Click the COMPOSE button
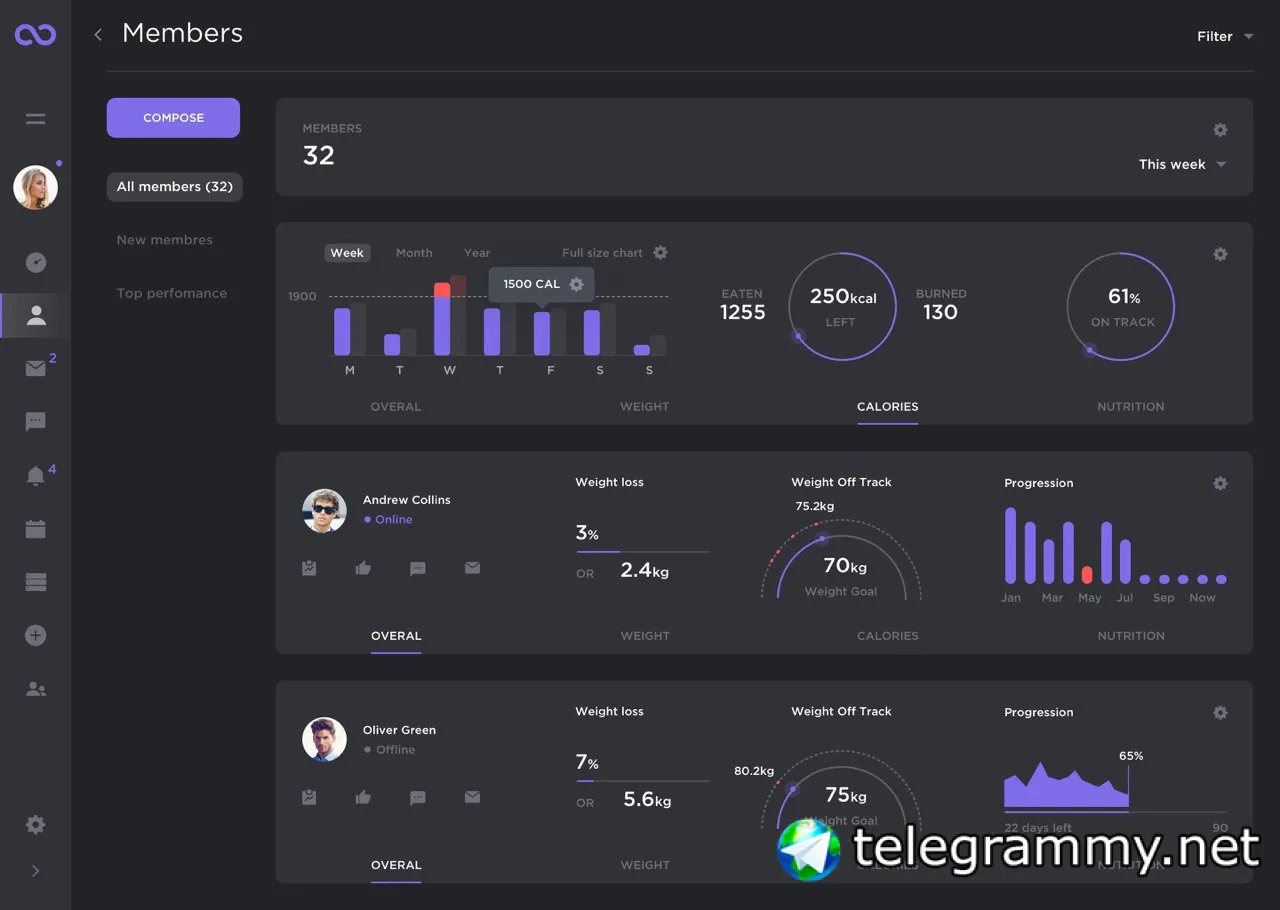The image size is (1280, 910). coord(173,118)
